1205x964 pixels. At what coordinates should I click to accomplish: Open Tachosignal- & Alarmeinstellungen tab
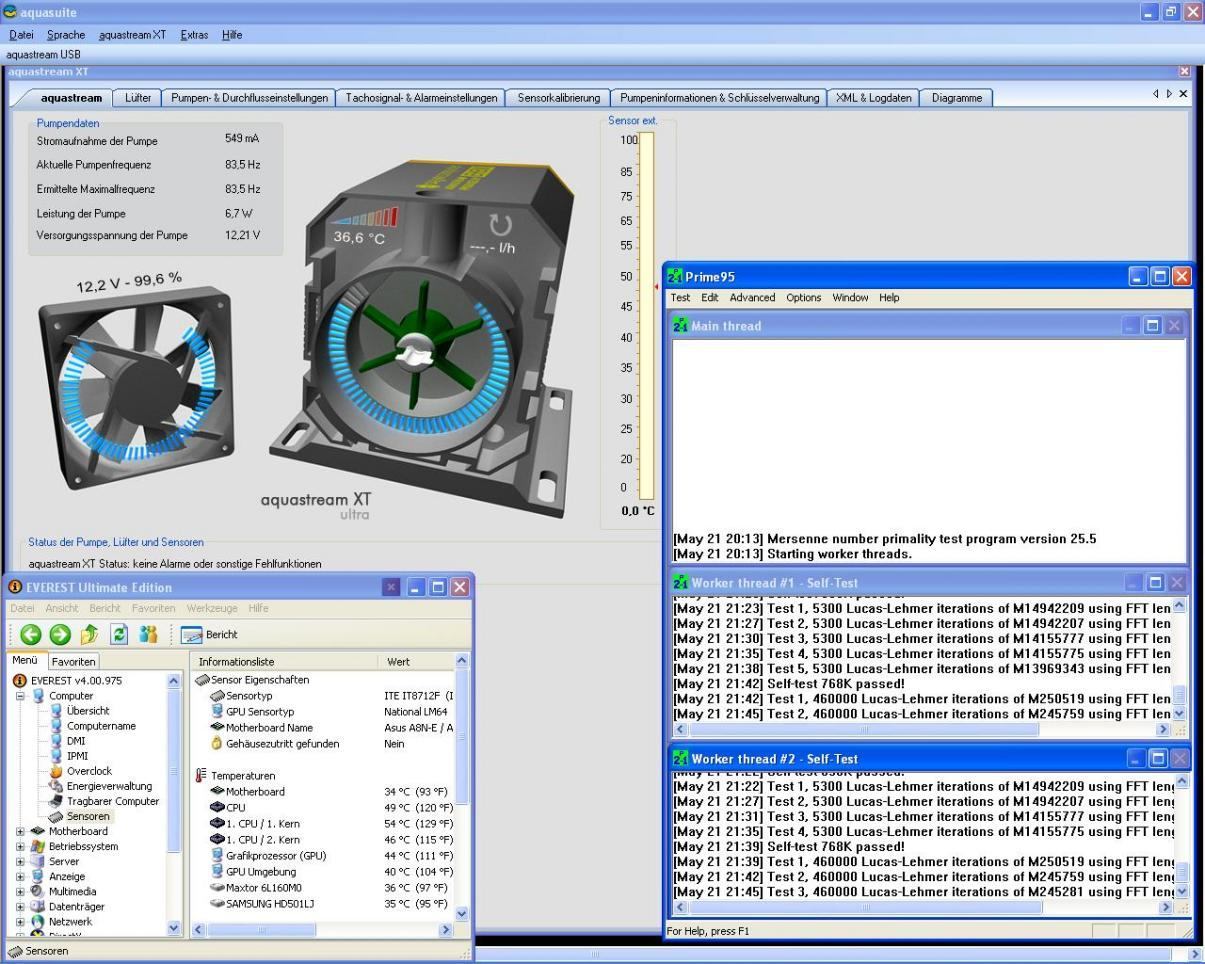click(421, 98)
